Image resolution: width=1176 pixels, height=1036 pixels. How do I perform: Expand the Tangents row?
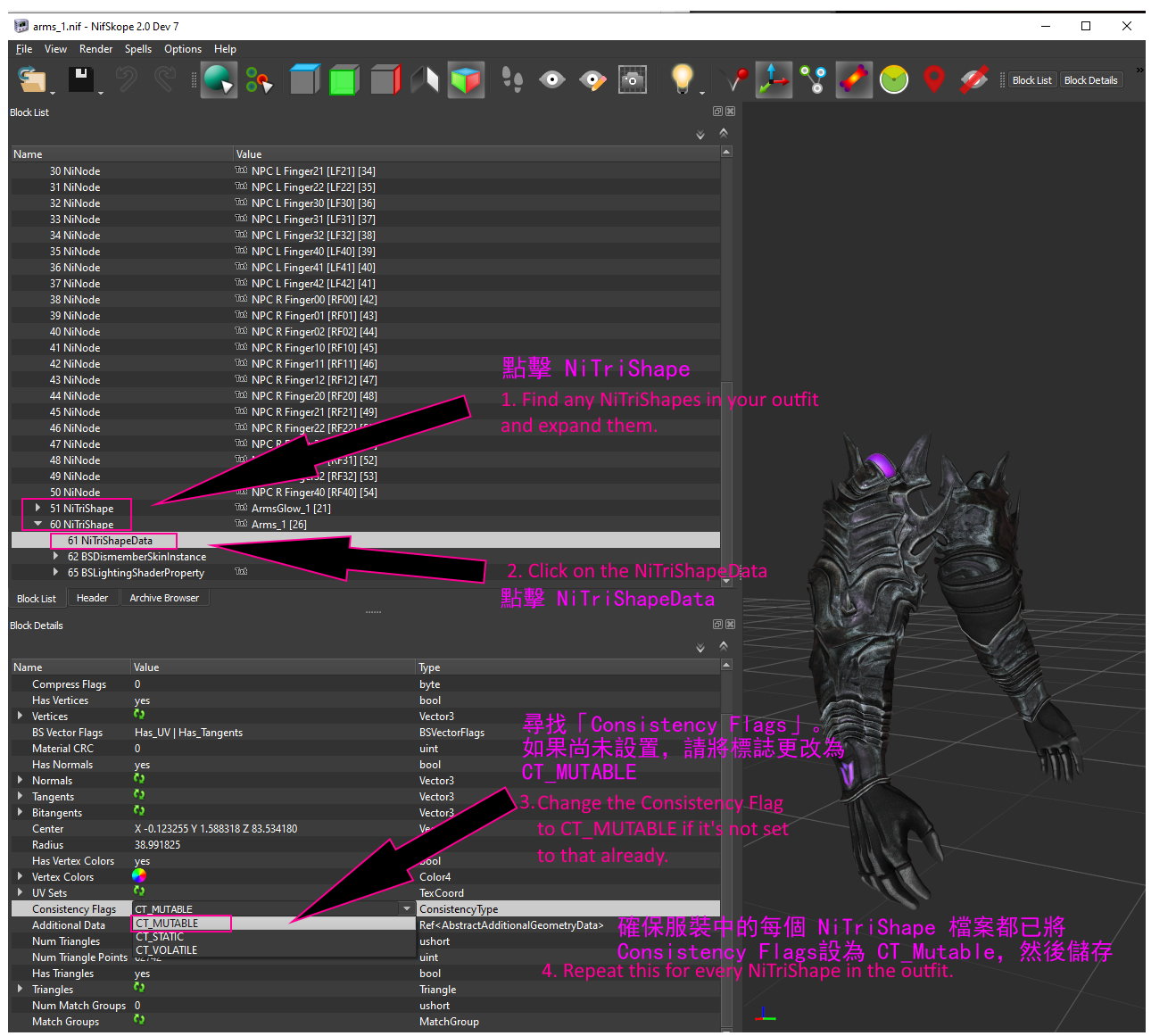[20, 796]
